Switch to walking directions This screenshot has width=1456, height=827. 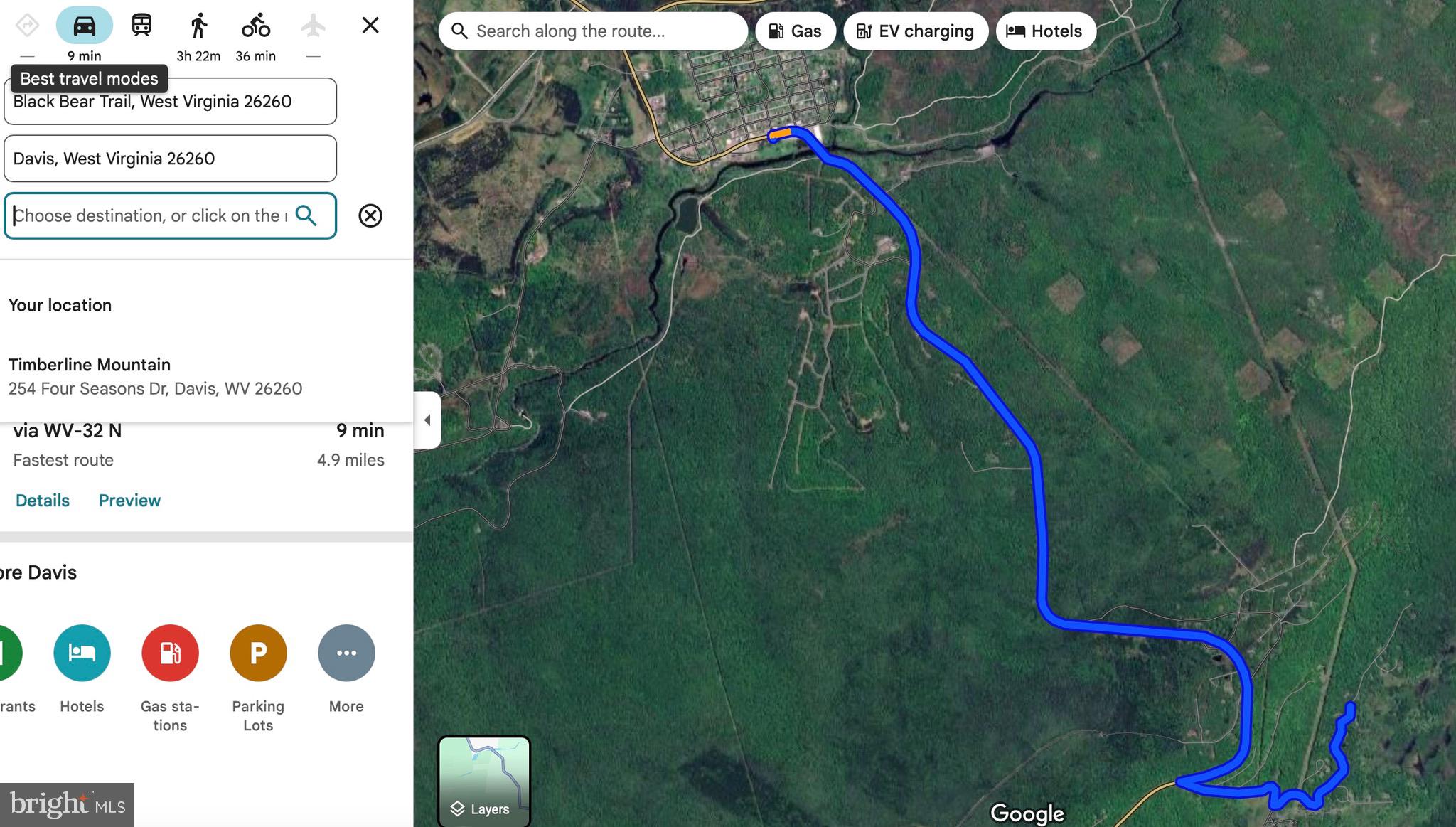click(x=198, y=26)
